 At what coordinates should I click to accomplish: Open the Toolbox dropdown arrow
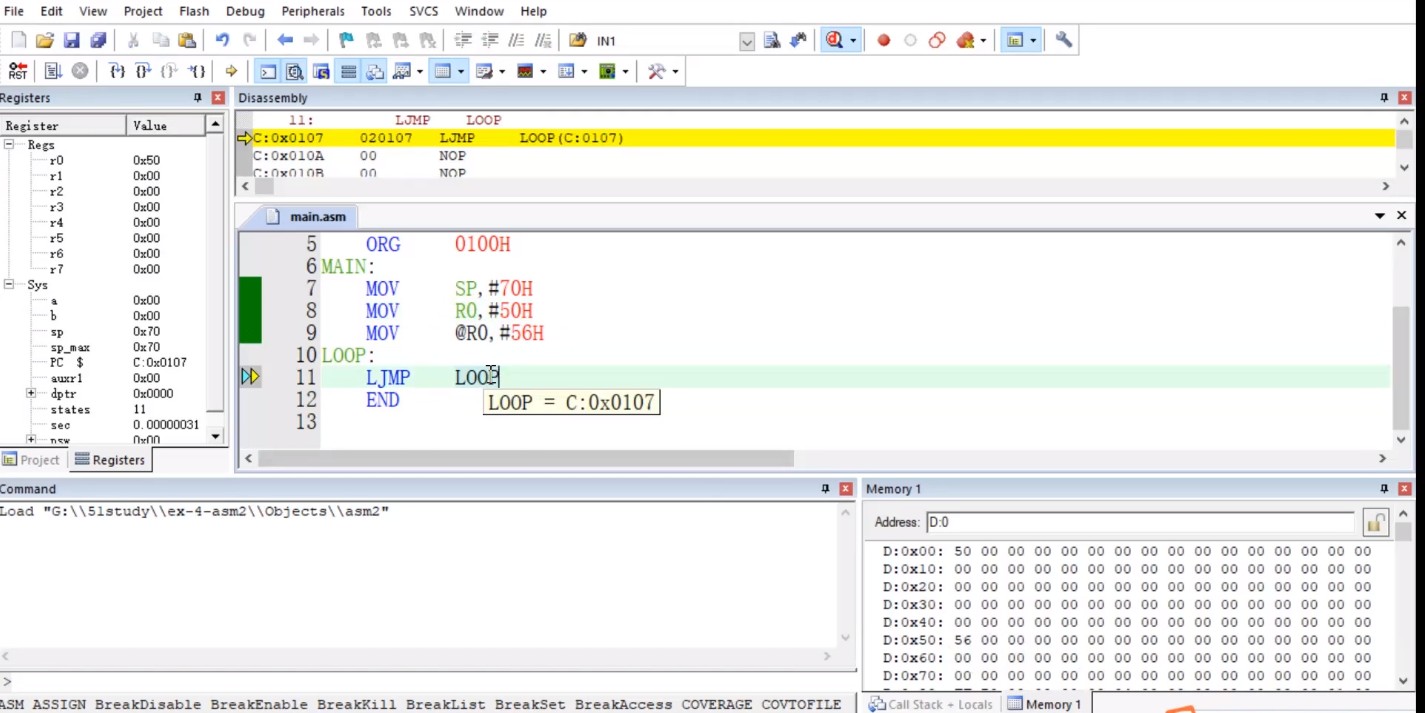675,71
